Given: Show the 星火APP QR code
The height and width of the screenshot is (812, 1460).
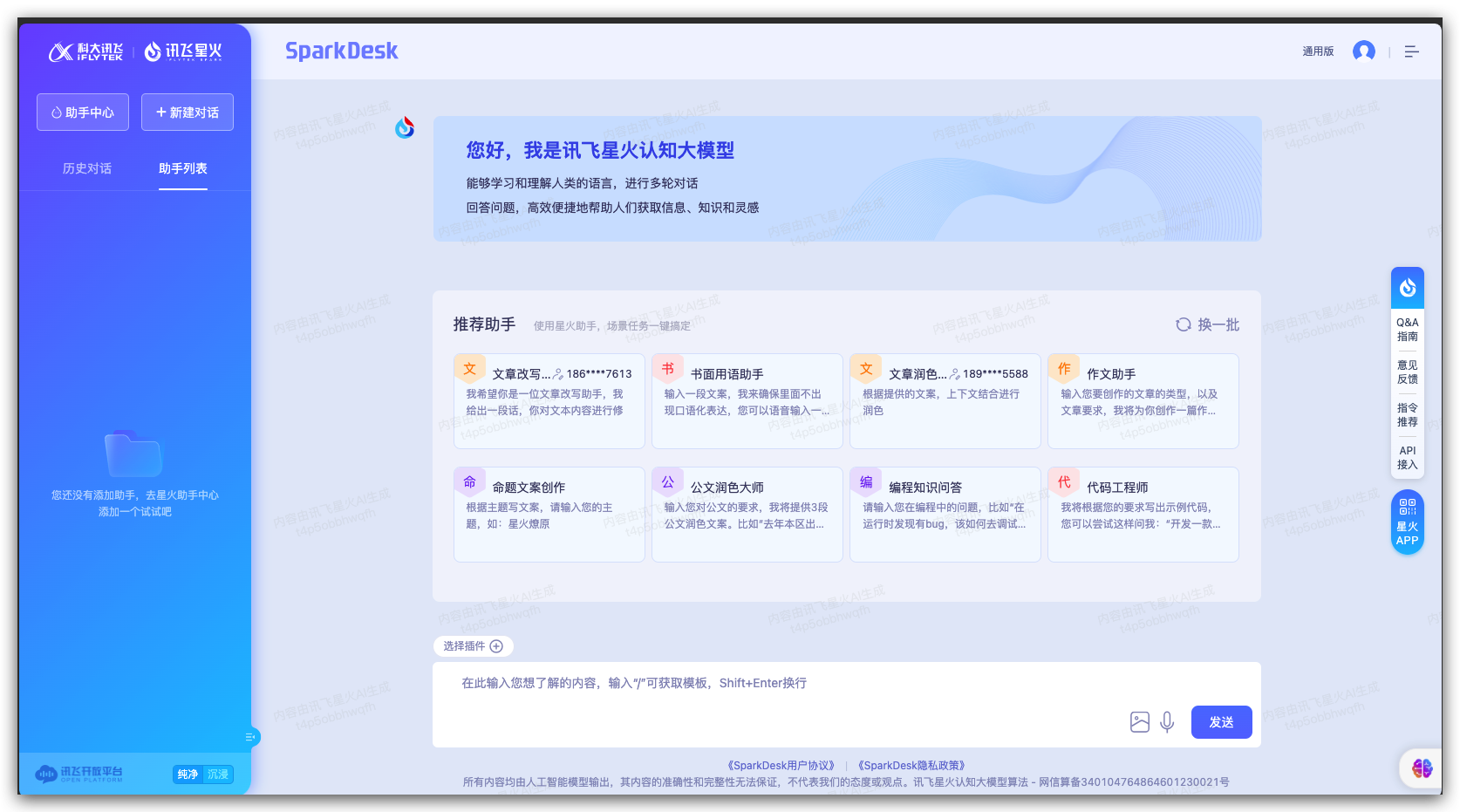Looking at the screenshot, I should click(x=1408, y=522).
